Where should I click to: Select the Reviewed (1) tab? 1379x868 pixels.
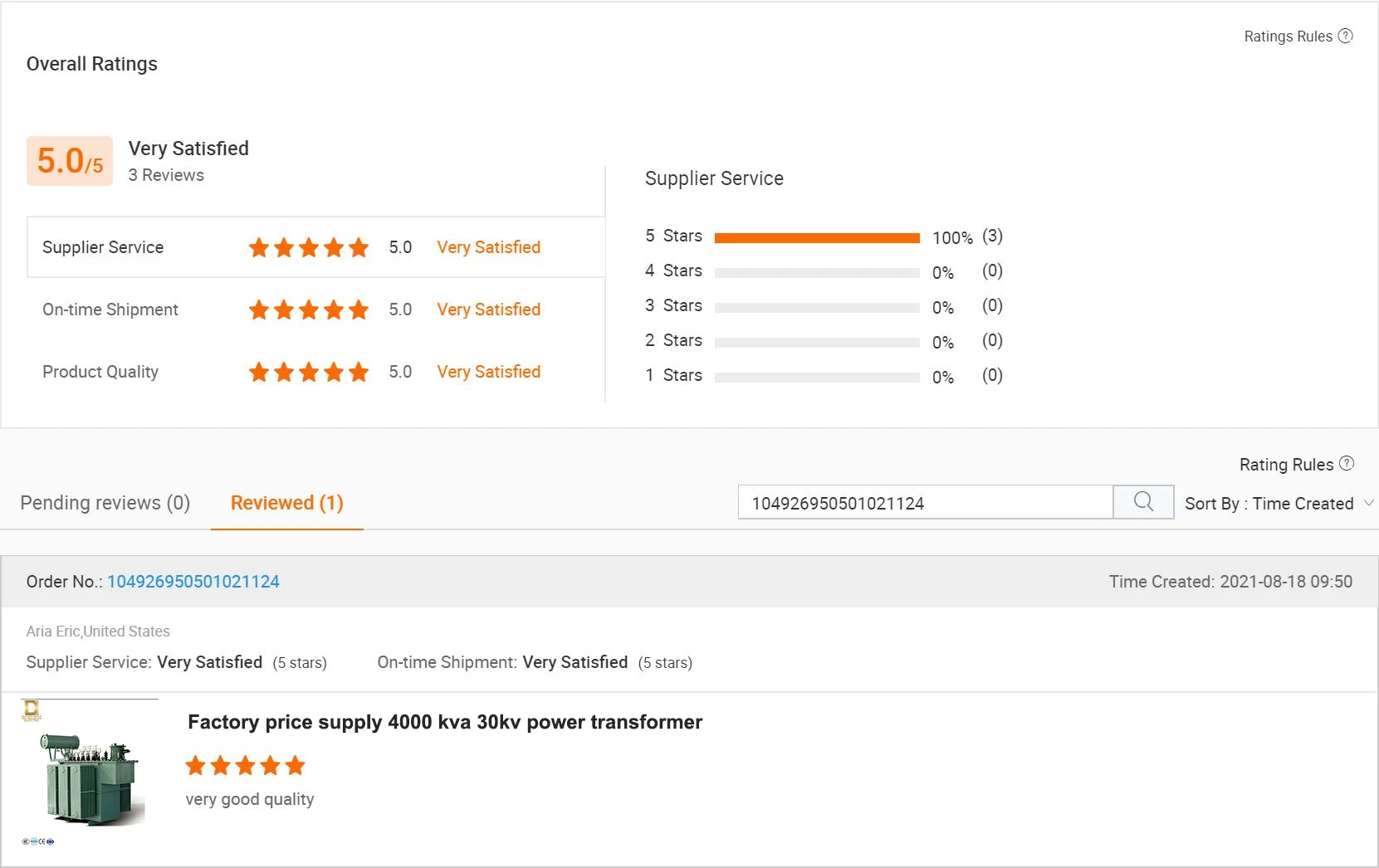tap(286, 503)
